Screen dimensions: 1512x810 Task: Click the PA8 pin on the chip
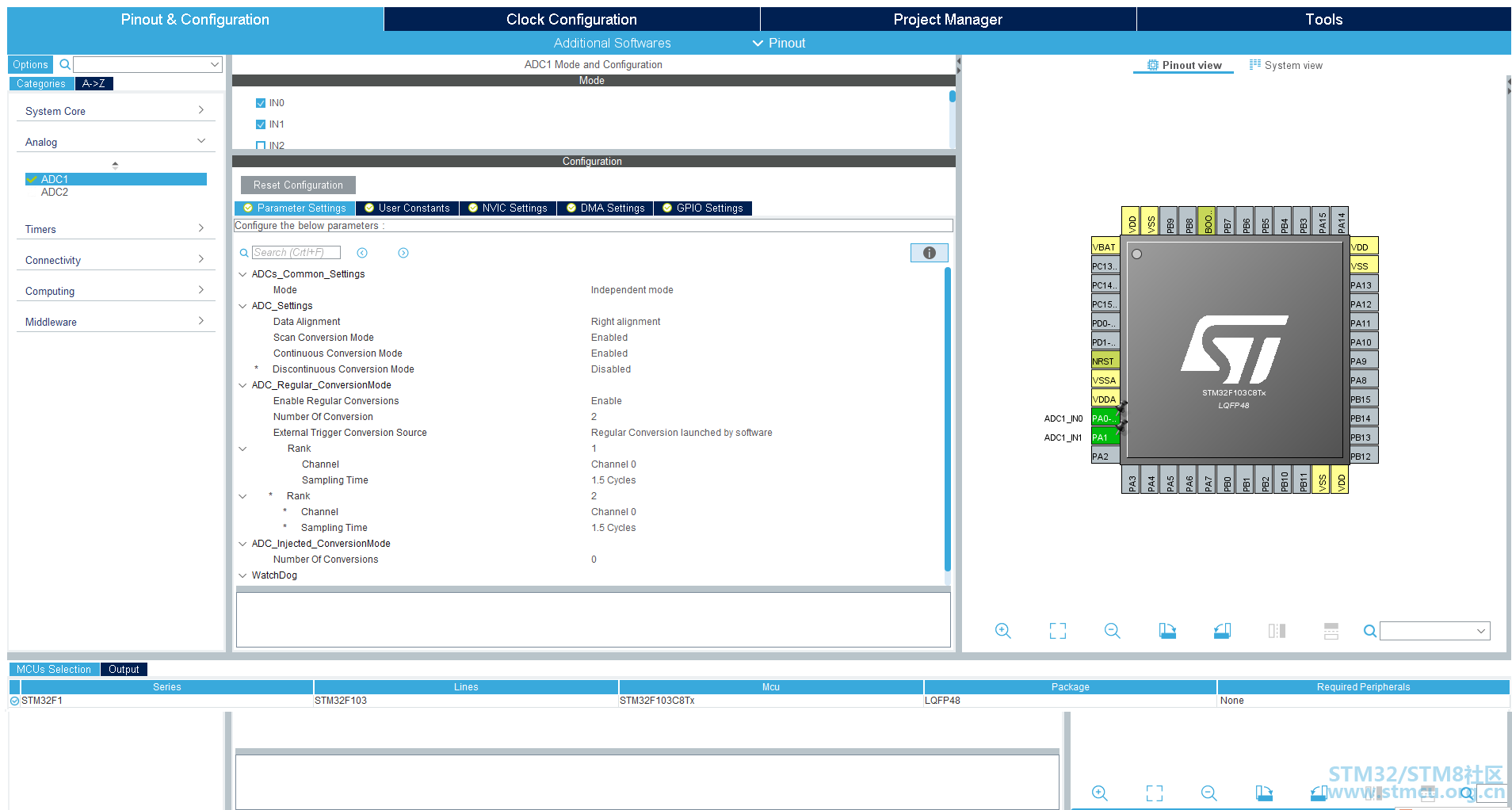point(1364,380)
